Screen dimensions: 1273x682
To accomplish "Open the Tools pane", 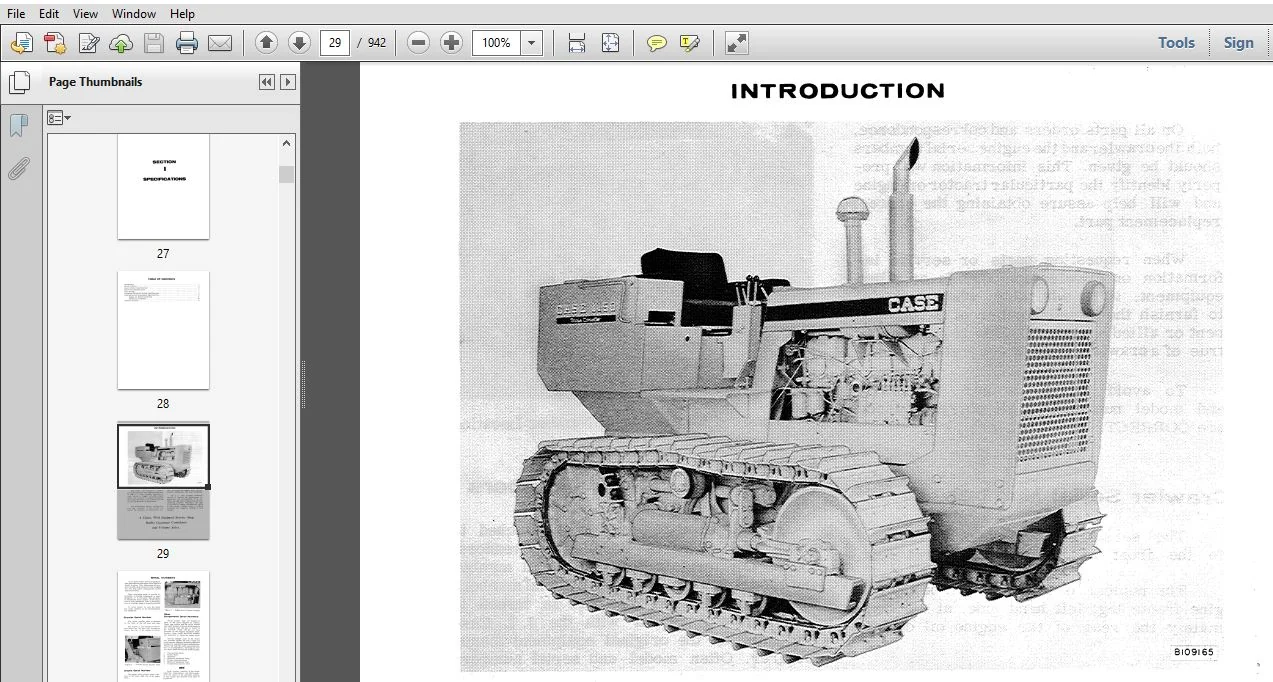I will [x=1176, y=43].
